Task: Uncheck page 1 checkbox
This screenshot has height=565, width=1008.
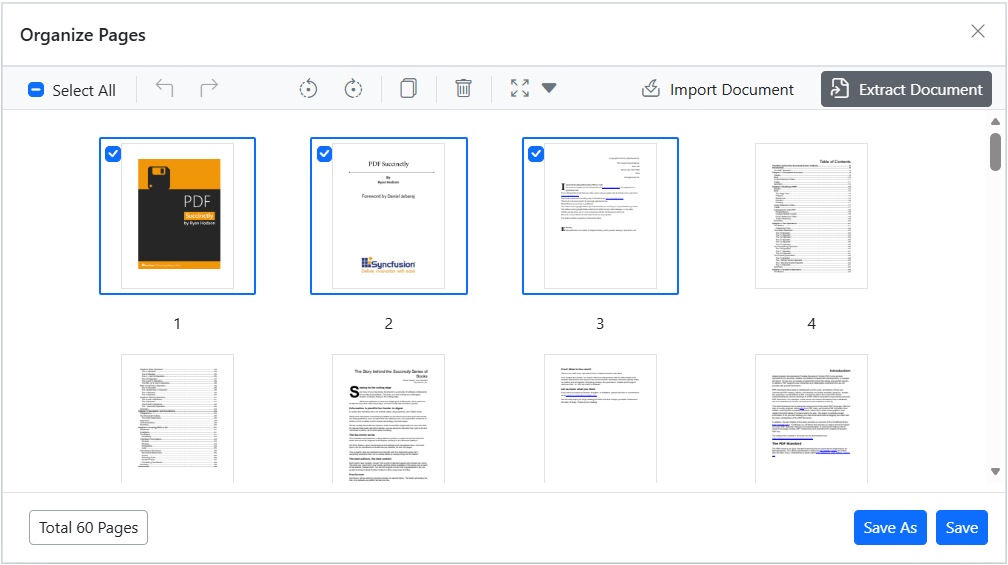Action: click(113, 154)
